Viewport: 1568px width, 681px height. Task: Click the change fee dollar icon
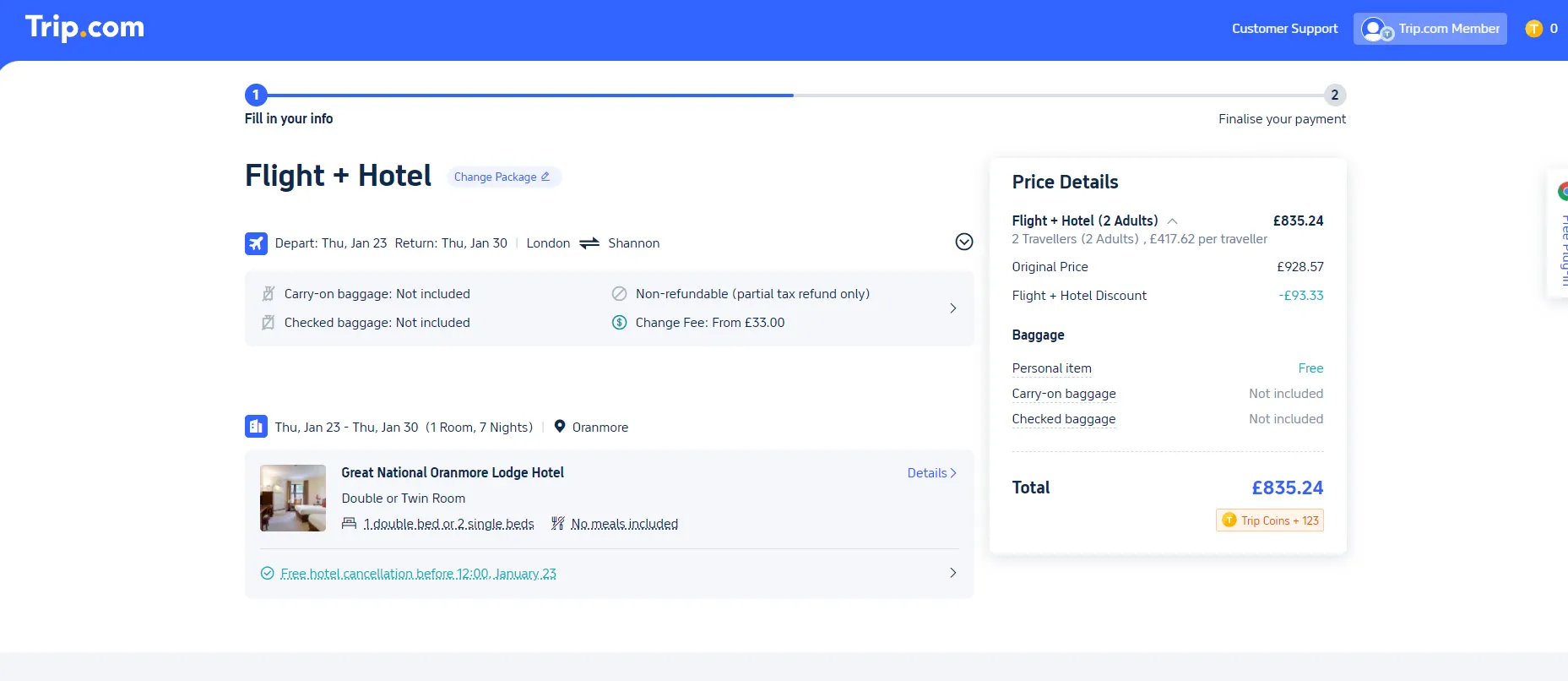619,323
